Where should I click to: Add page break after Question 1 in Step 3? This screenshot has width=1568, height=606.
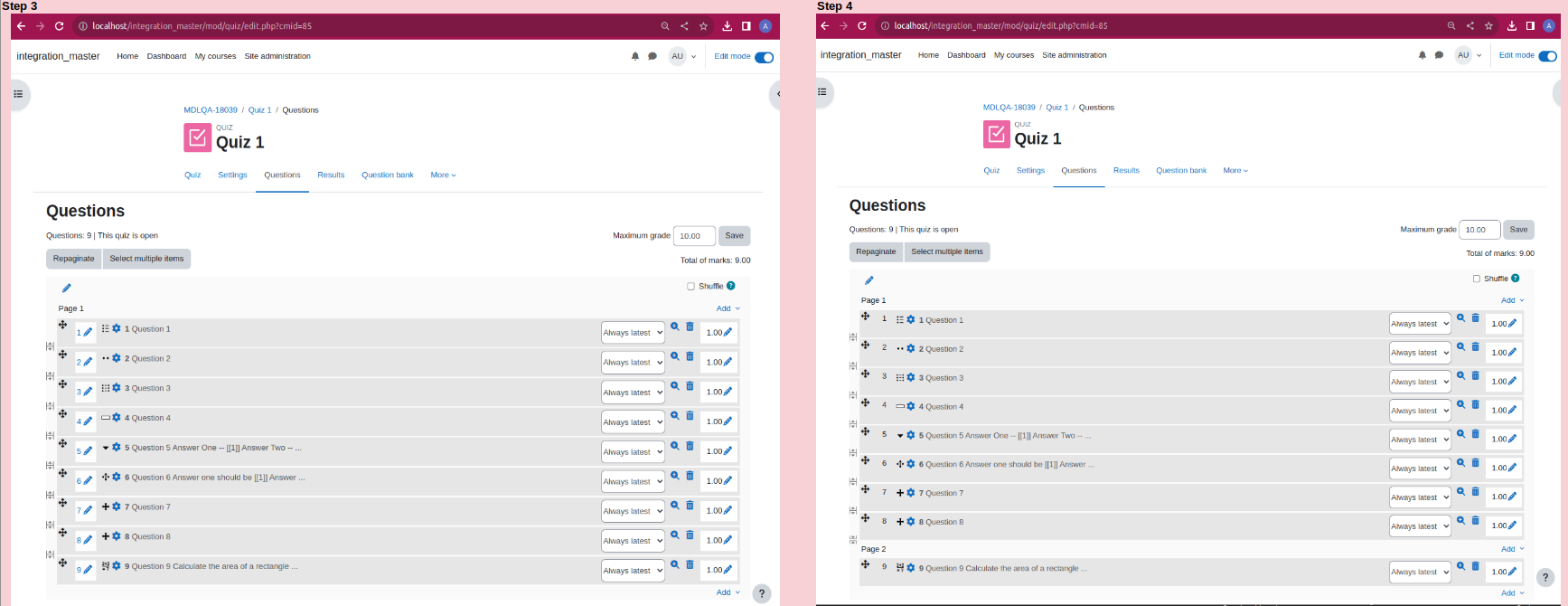(50, 346)
